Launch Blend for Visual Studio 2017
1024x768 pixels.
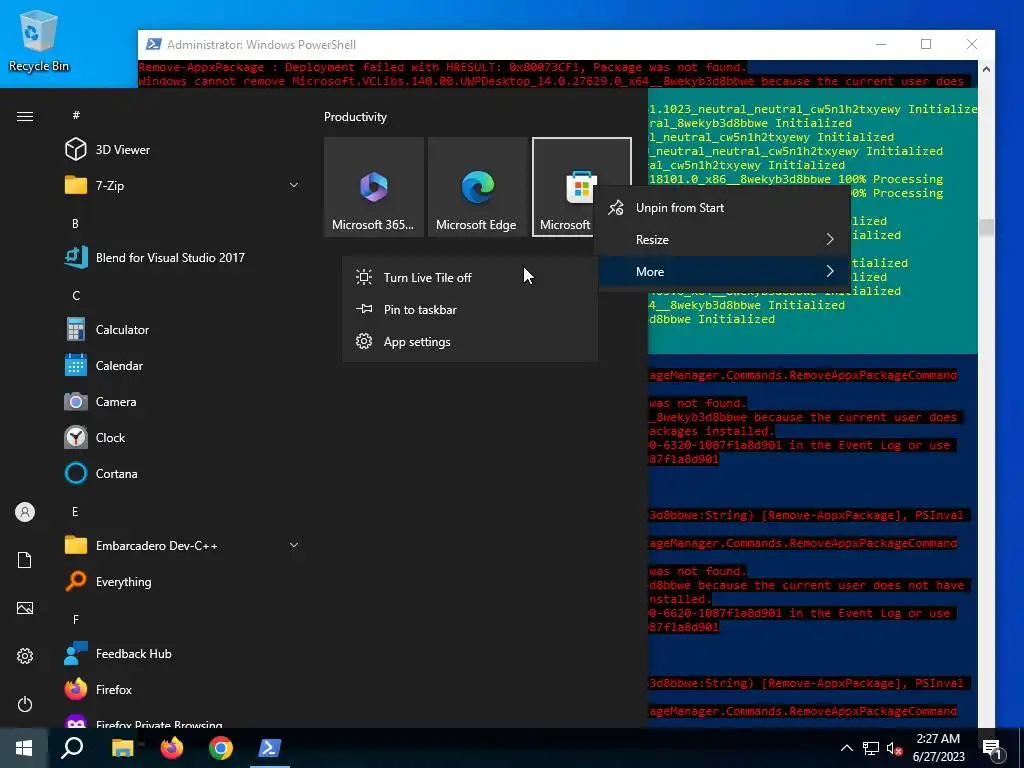(183, 257)
